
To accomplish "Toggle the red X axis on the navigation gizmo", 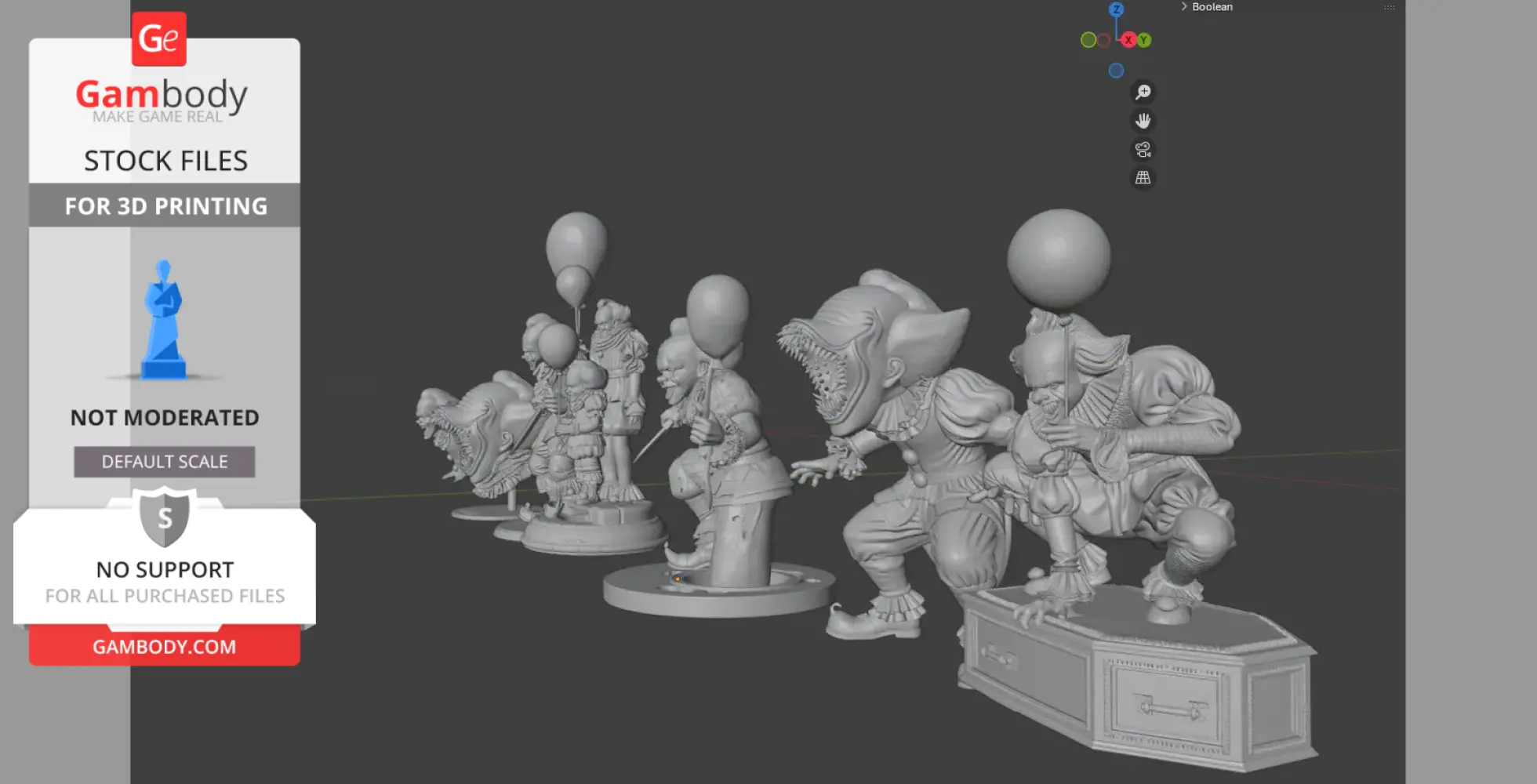I will [1129, 40].
